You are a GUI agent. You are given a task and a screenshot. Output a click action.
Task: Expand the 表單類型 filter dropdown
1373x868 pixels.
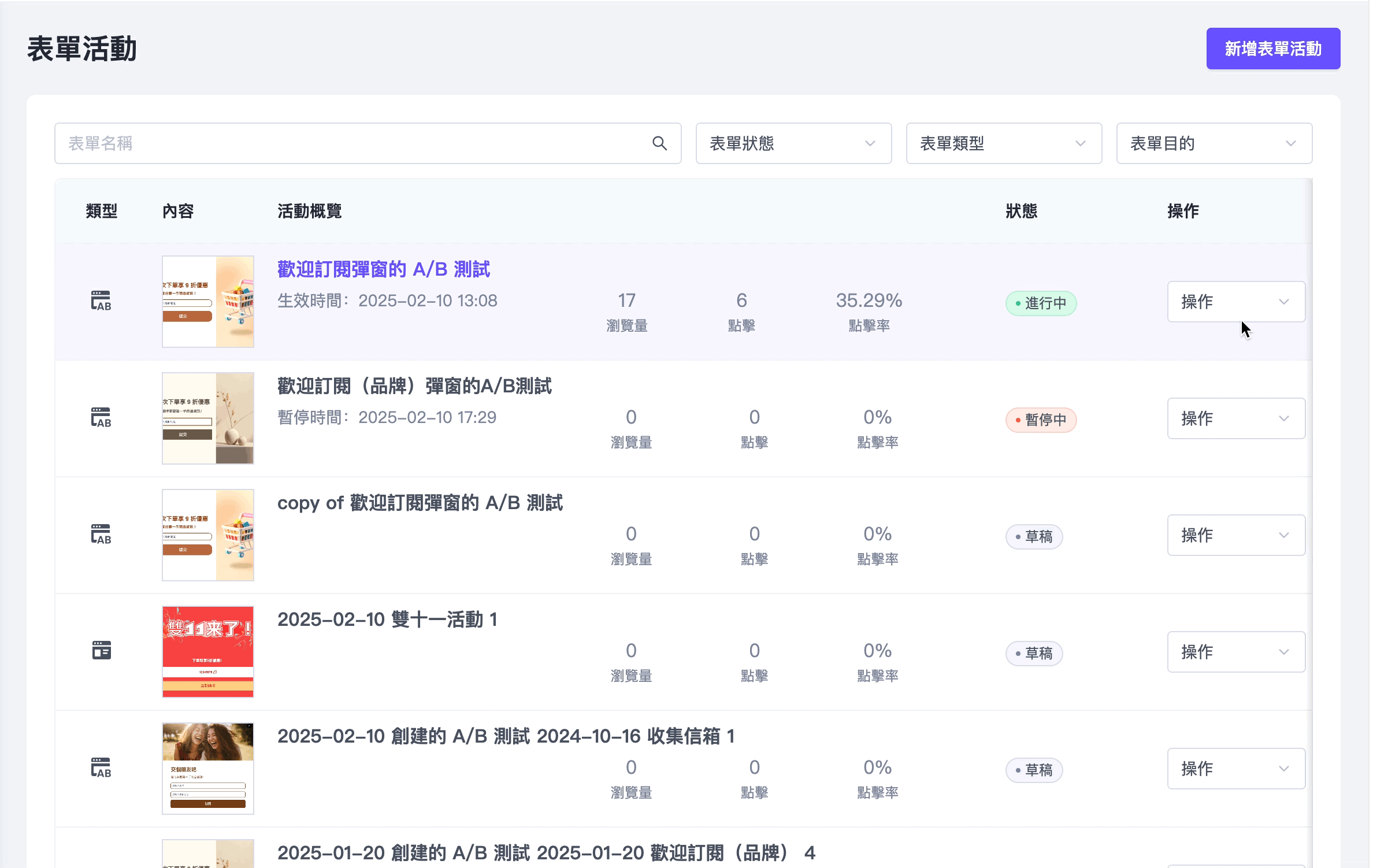tap(1003, 143)
